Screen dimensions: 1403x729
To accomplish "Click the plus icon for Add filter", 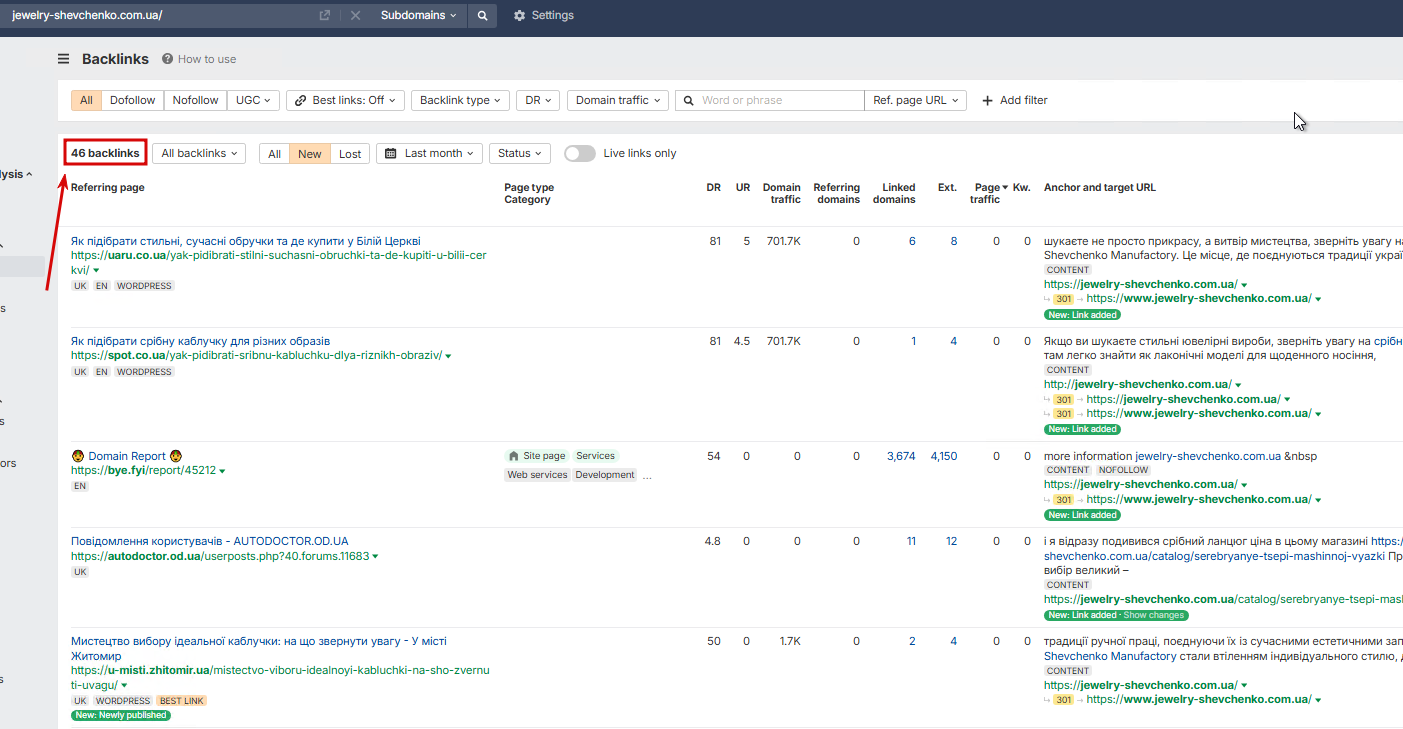I will [988, 100].
